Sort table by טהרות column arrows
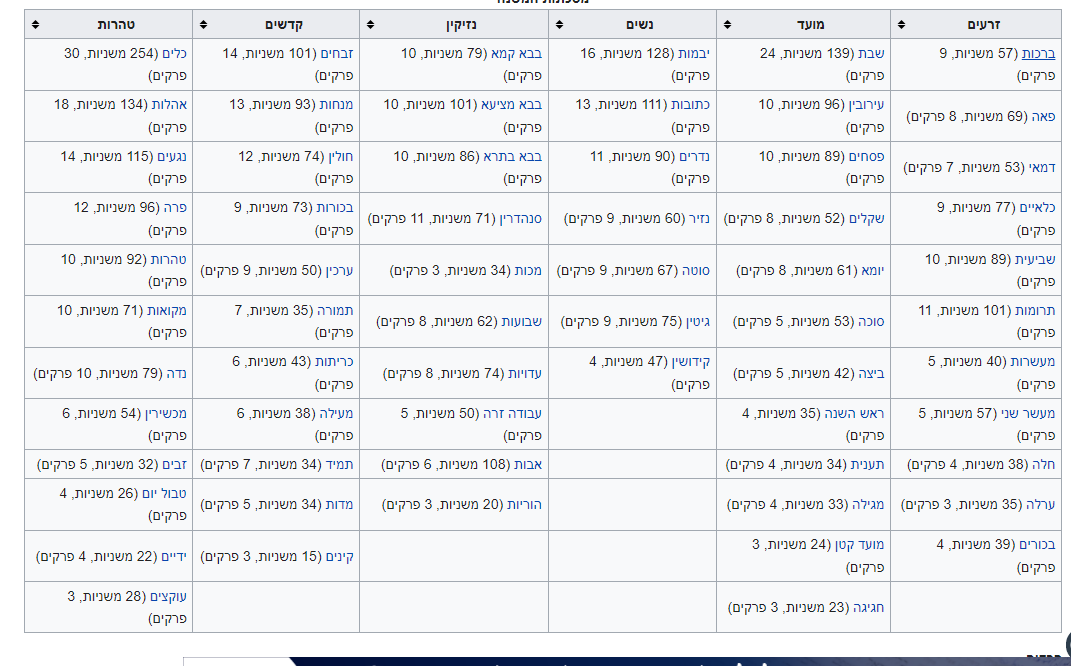 pos(36,25)
